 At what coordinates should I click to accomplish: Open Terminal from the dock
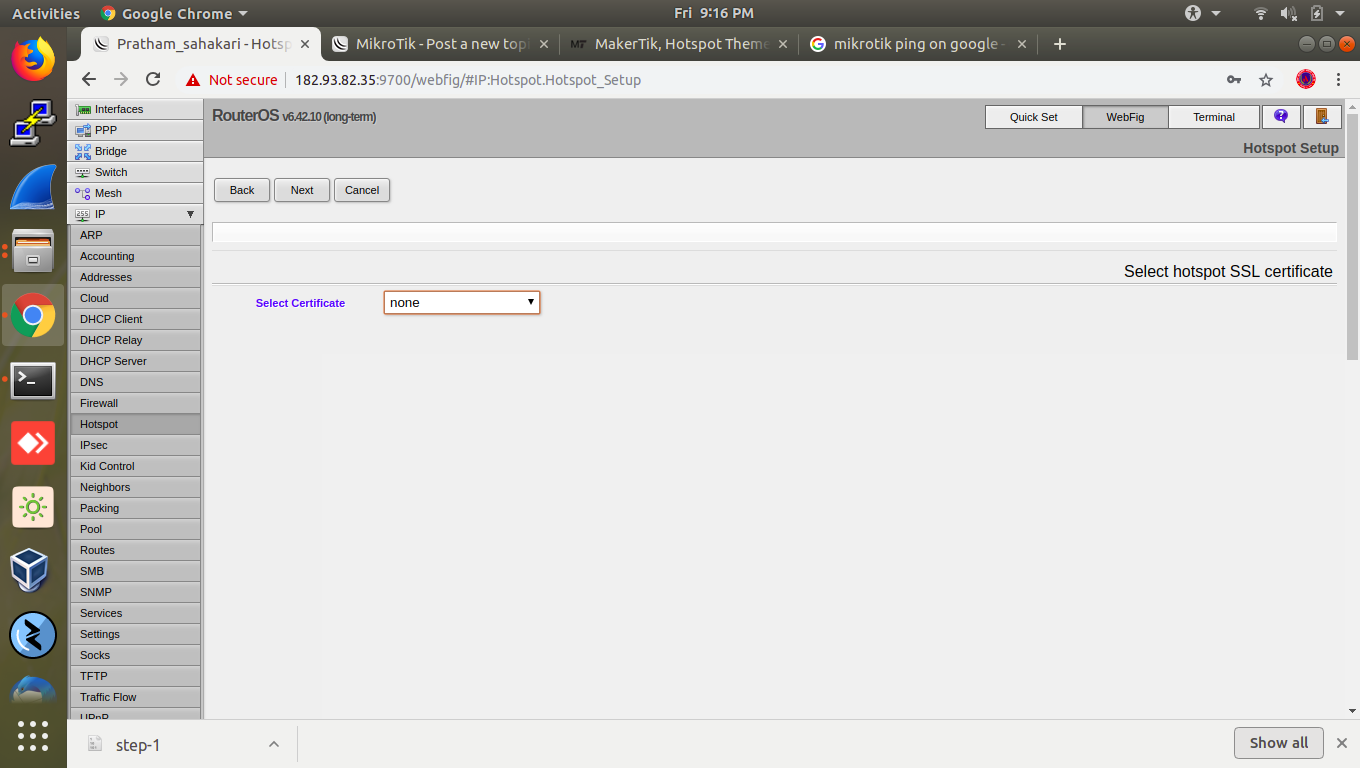[x=33, y=380]
